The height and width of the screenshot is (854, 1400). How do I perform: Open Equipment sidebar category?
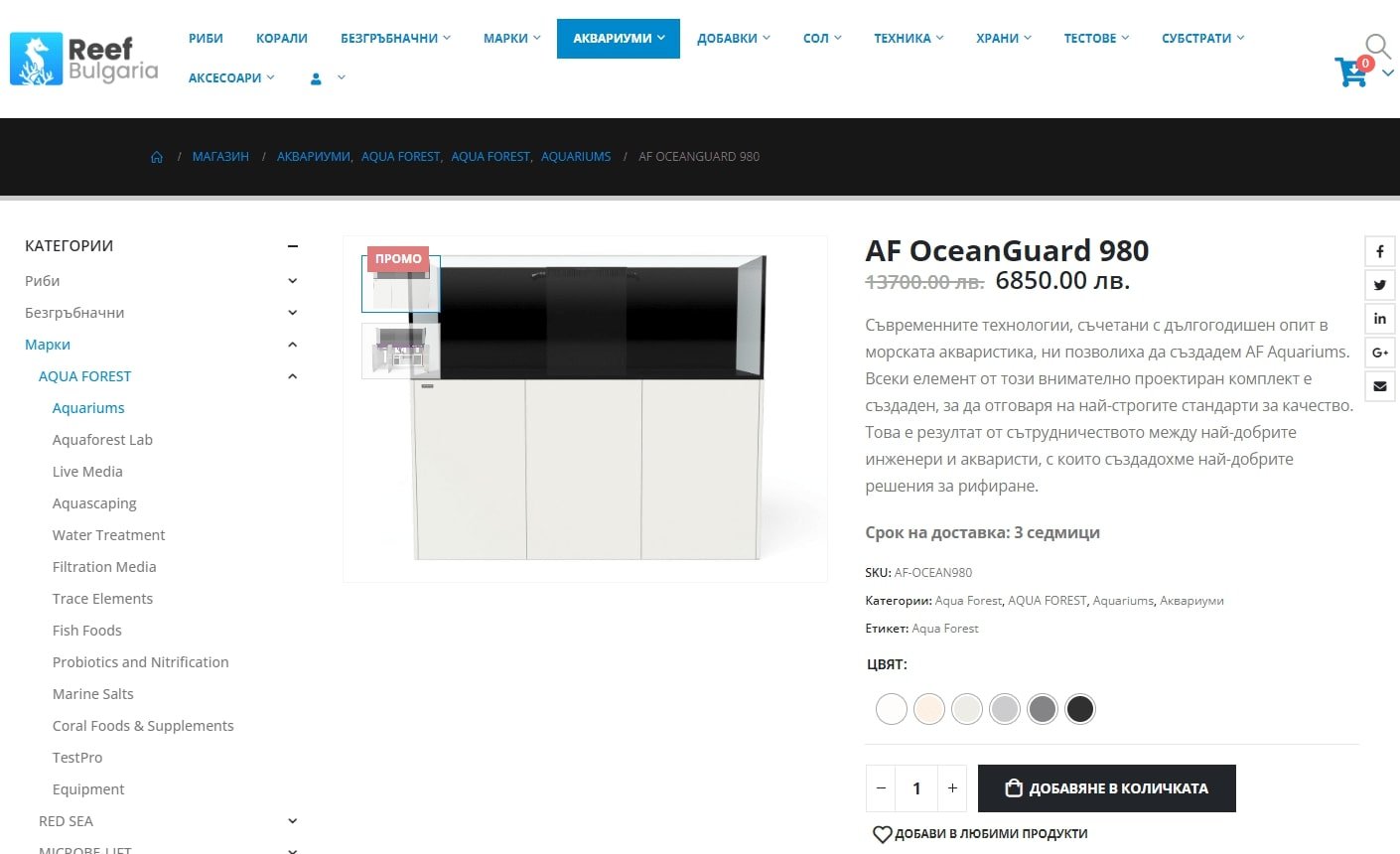(88, 789)
